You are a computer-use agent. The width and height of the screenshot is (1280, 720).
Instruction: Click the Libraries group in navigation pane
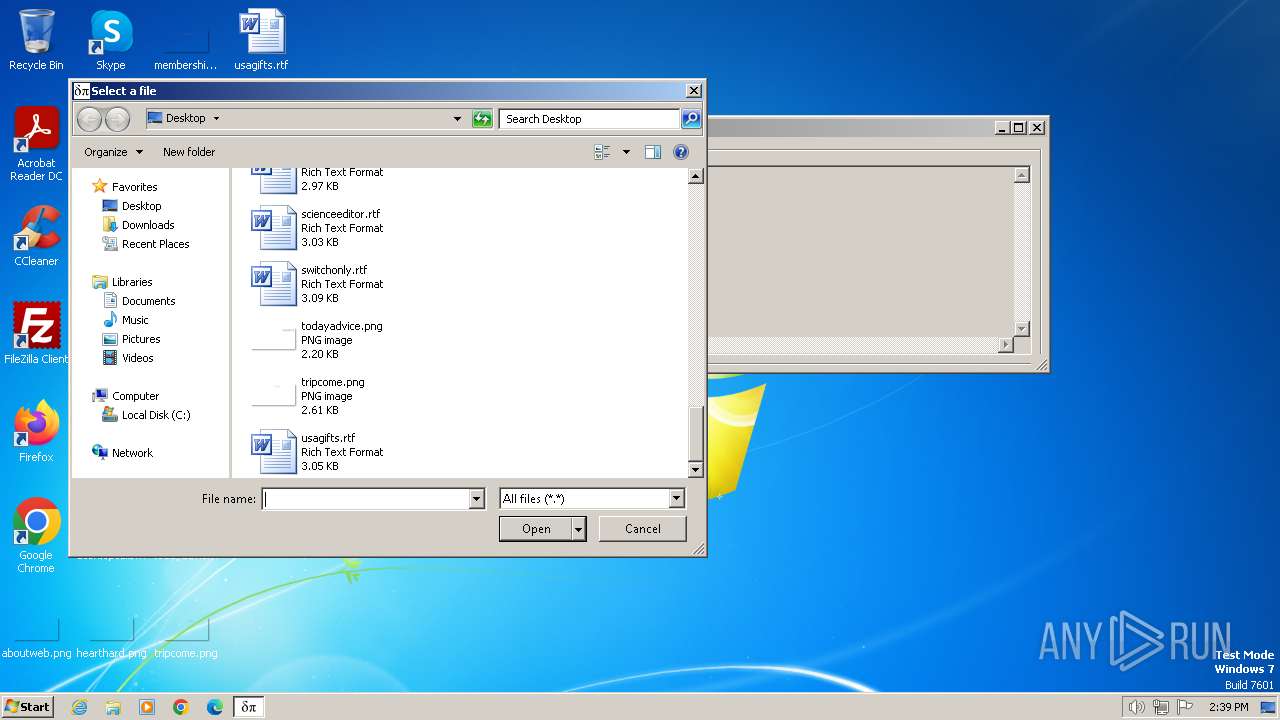coord(132,282)
